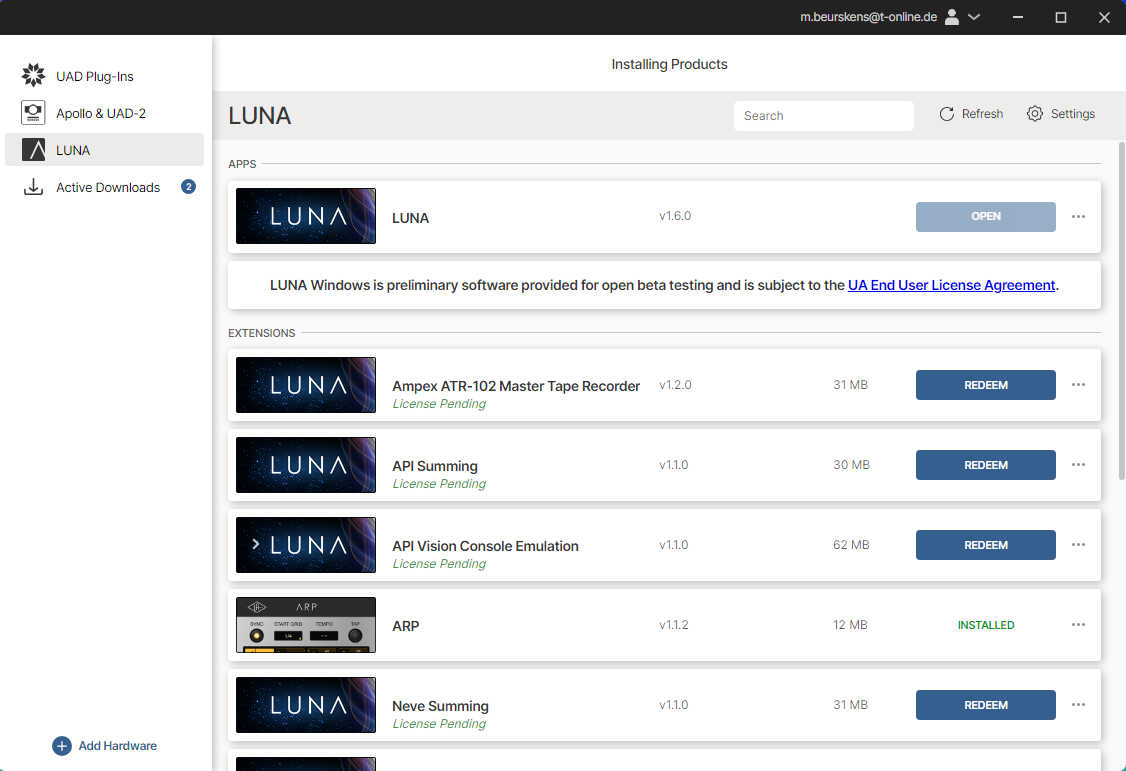Screen dimensions: 1126x771
Task: Click the ARP version v1.1.2 text
Action: pos(674,625)
